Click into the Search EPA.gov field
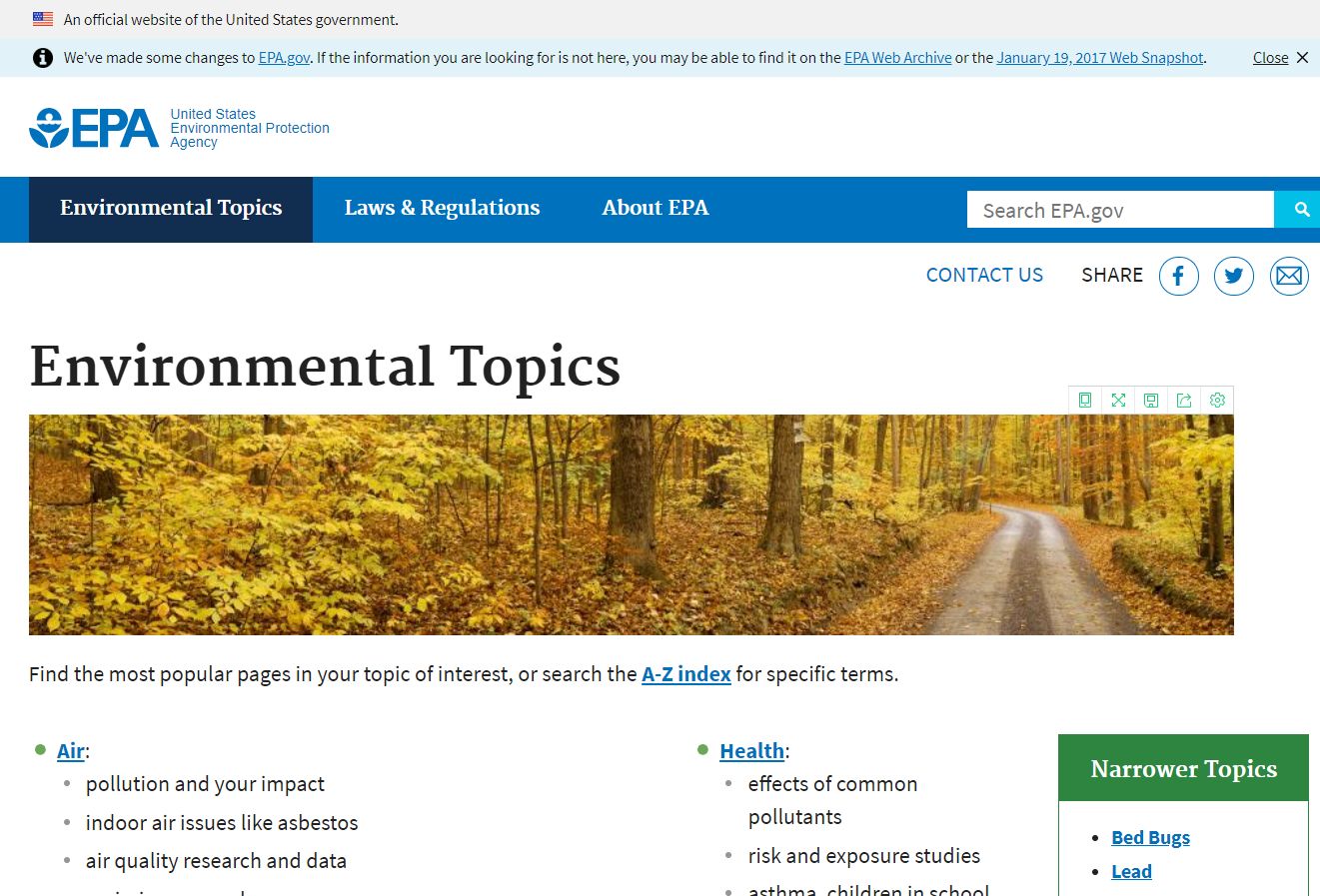Viewport: 1320px width, 896px height. click(x=1119, y=211)
